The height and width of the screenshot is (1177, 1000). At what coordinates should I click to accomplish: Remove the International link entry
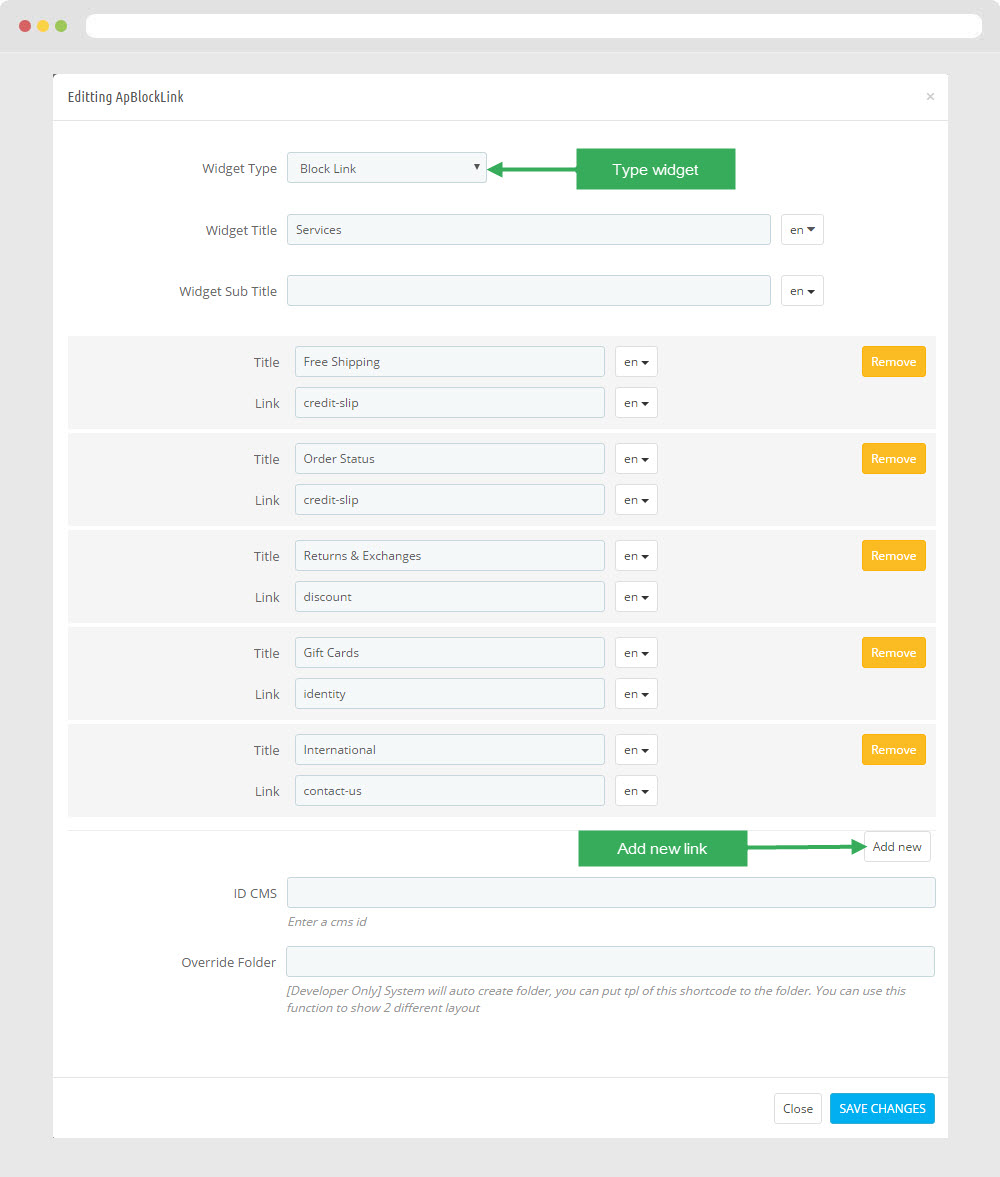coord(893,750)
